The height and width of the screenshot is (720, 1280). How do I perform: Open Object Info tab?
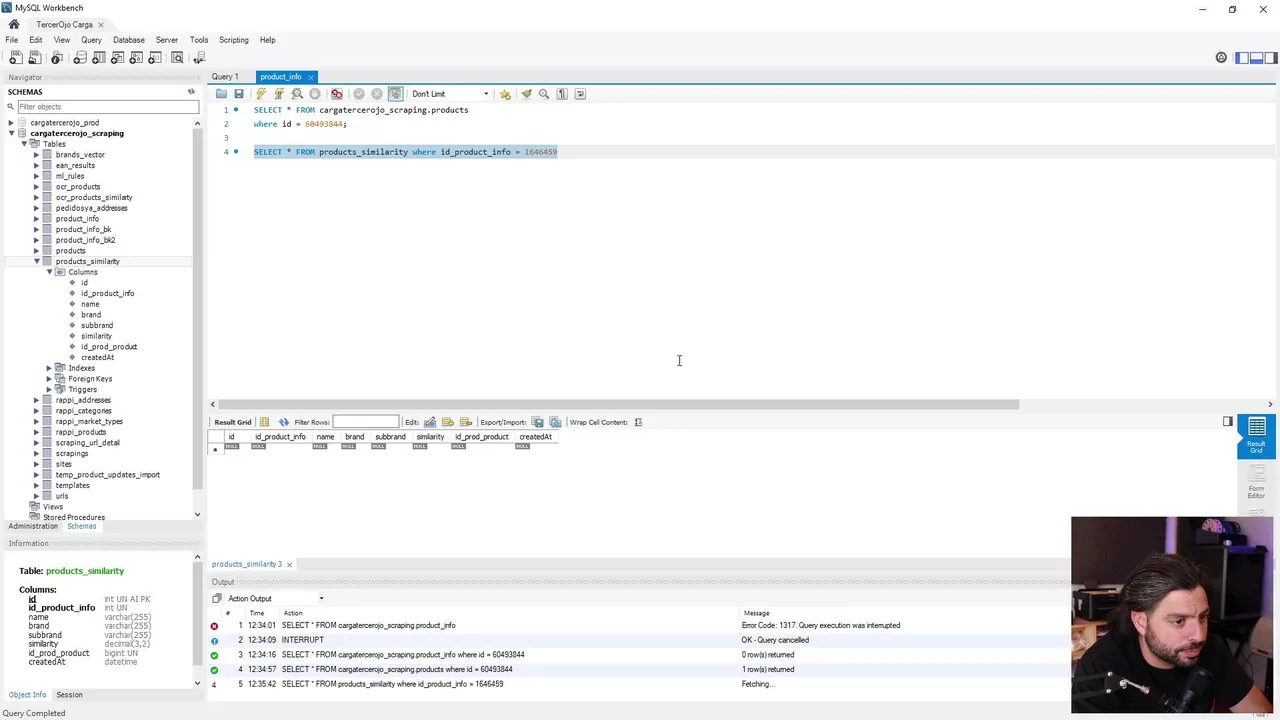[x=28, y=695]
